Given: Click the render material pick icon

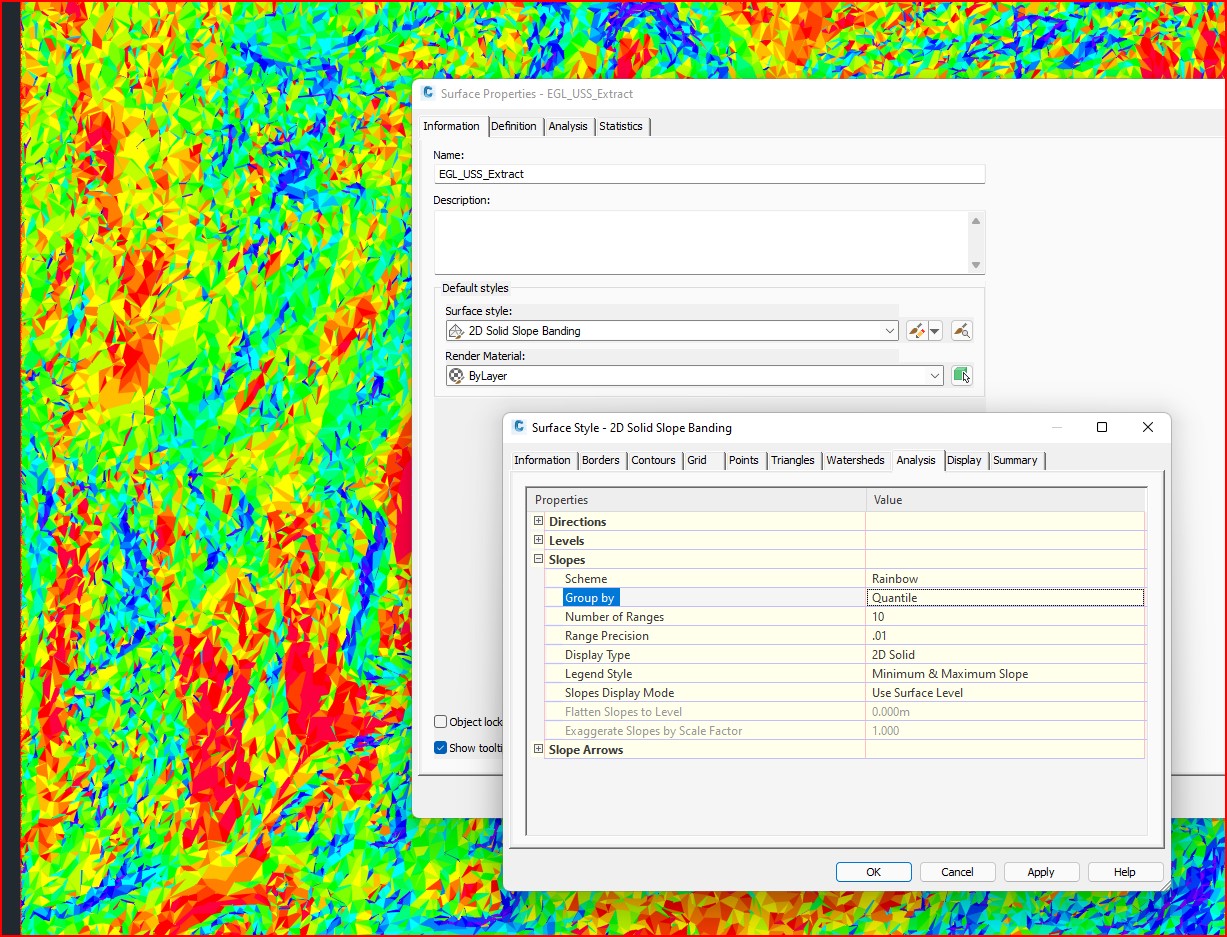Looking at the screenshot, I should pos(961,376).
